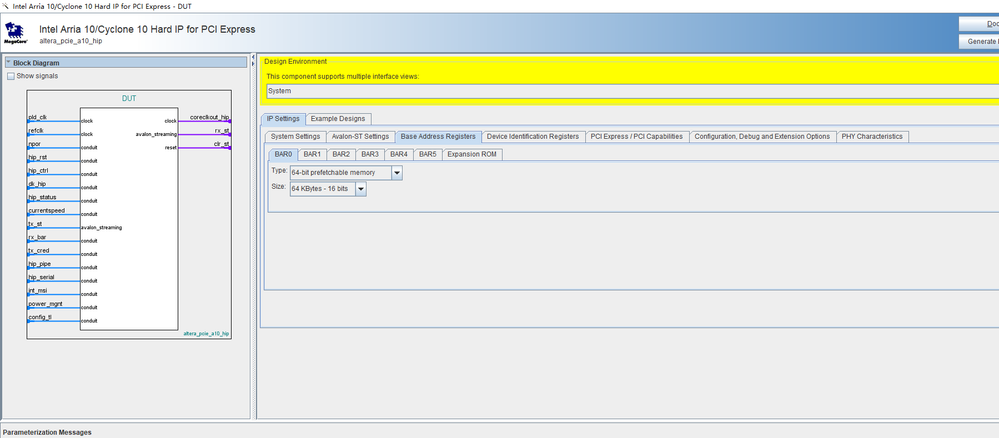Click the hip_pipe port label
Screen dimensions: 999x438
(x=40, y=263)
